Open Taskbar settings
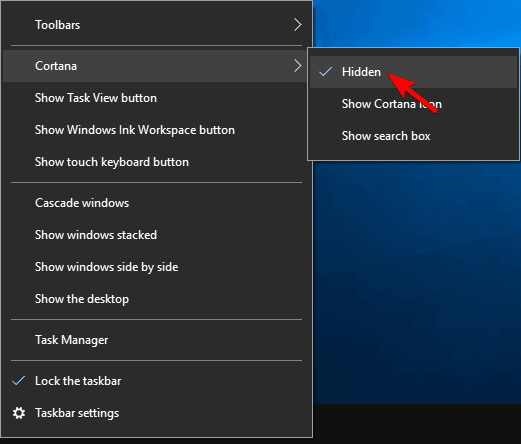Screen dimensions: 521x444 click(157, 413)
